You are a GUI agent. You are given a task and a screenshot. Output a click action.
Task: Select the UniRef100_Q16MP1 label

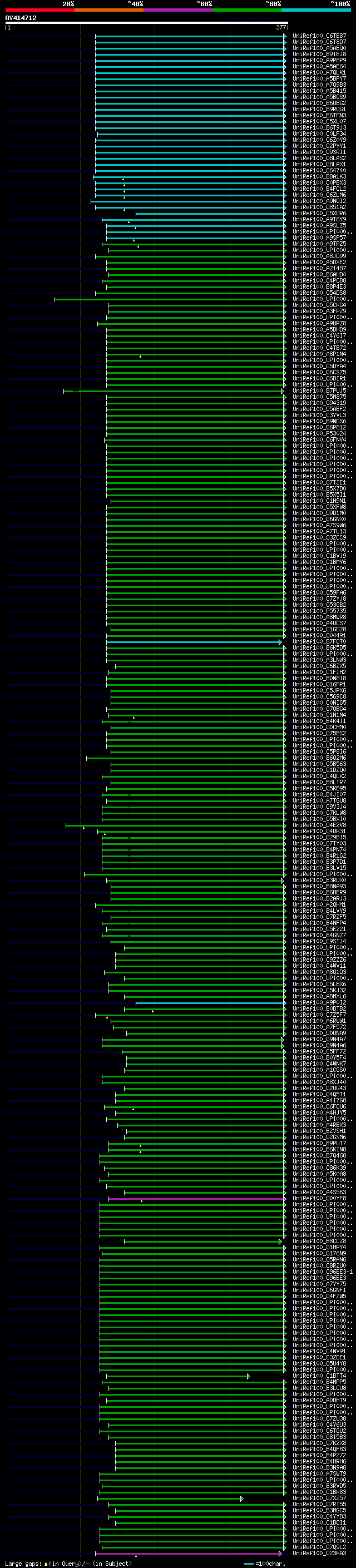[319, 684]
